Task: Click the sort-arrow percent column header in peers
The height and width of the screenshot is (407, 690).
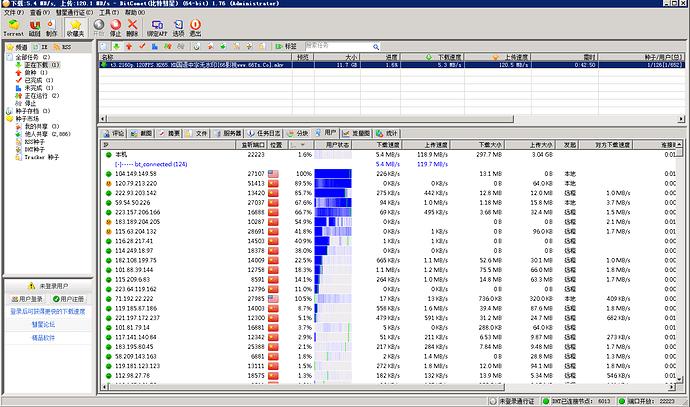Action: (301, 145)
